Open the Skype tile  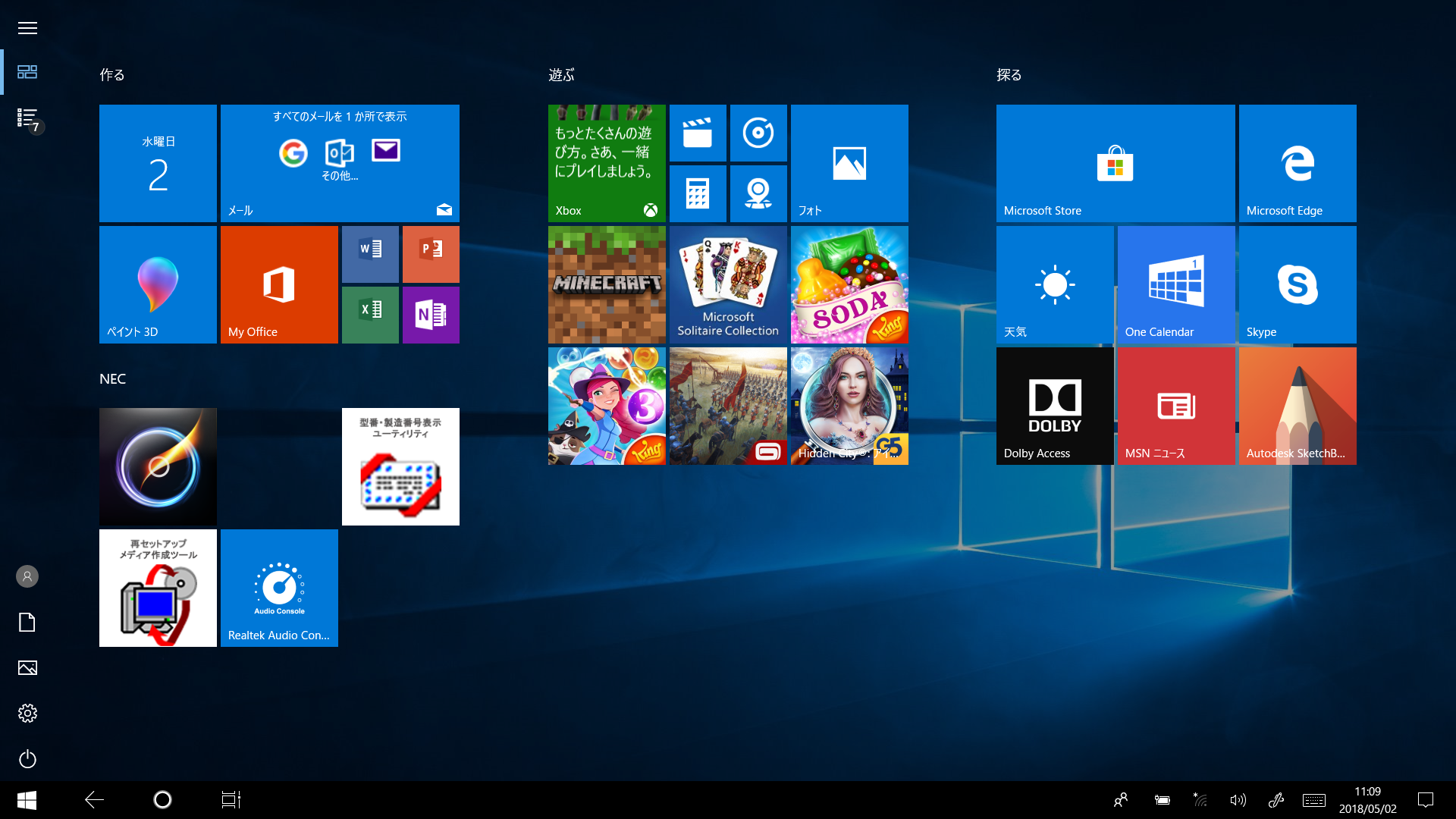[x=1298, y=284]
